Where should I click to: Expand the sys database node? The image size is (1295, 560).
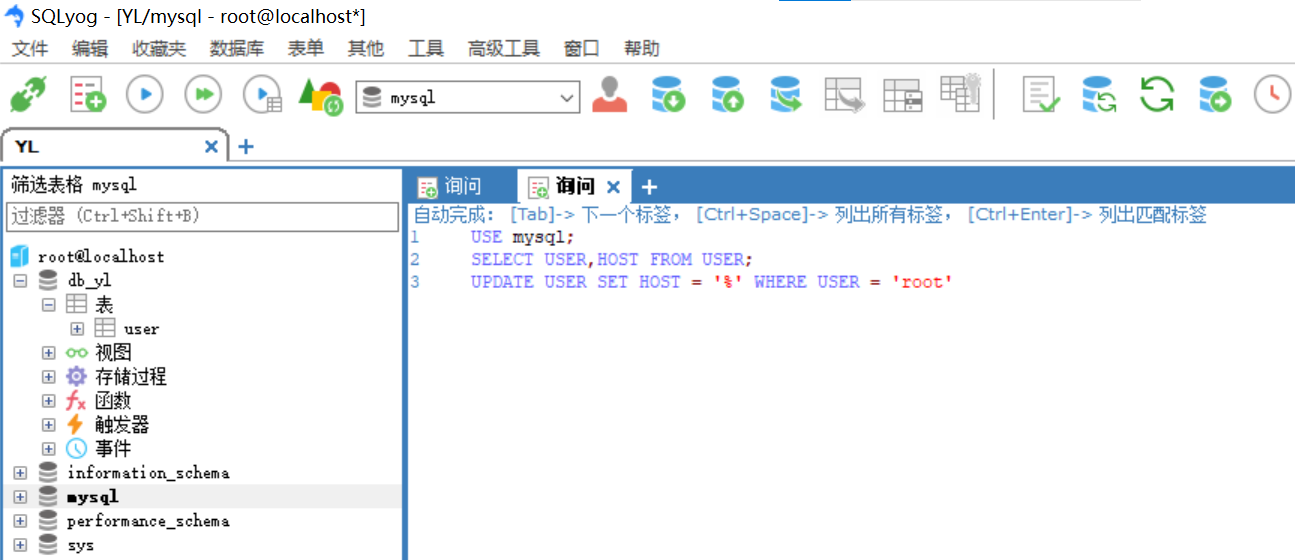point(20,545)
